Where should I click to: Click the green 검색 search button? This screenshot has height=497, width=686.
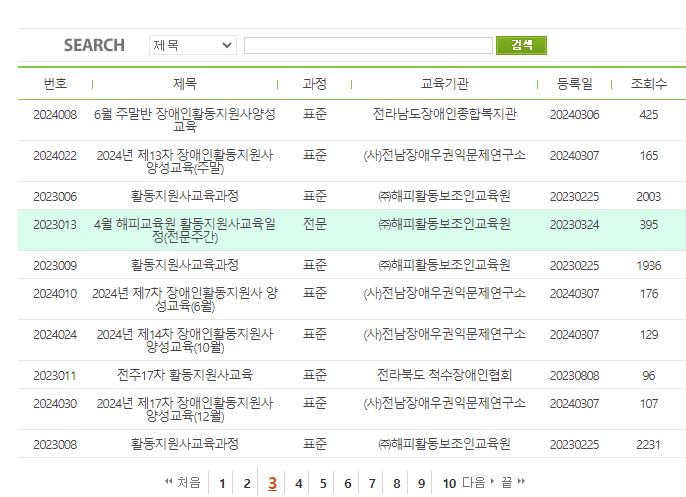[521, 45]
